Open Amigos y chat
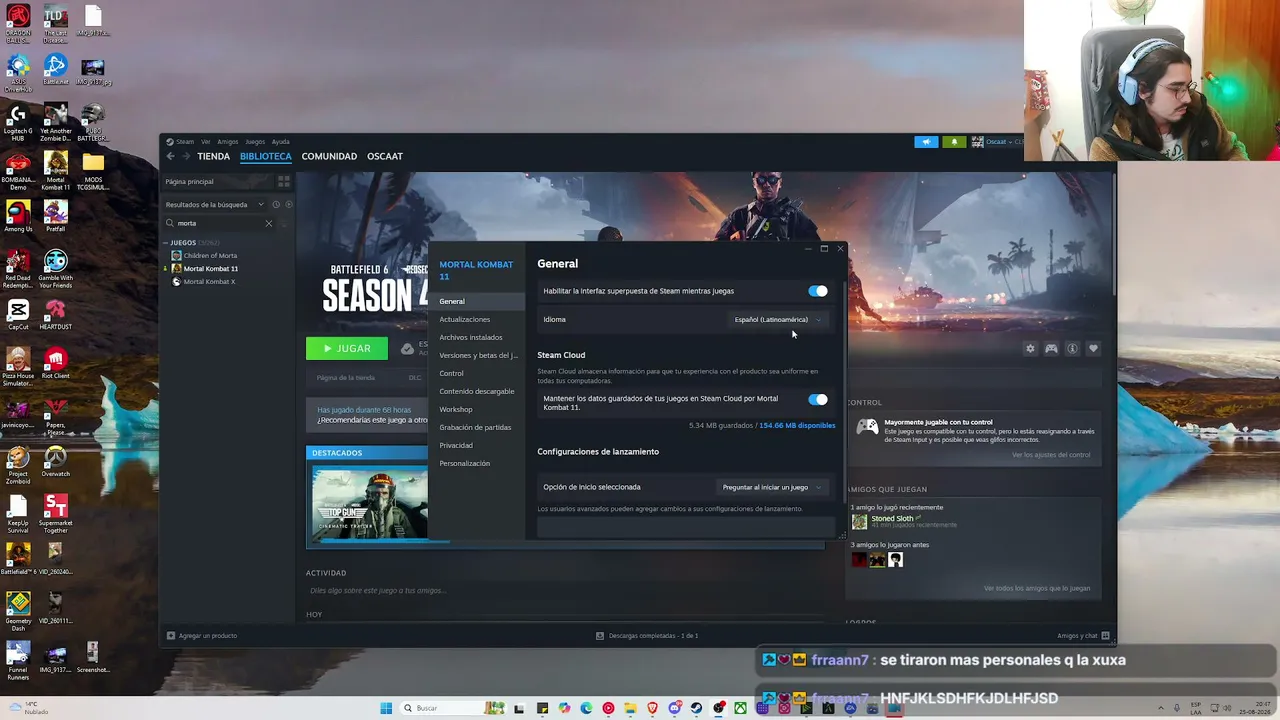 (x=1084, y=636)
